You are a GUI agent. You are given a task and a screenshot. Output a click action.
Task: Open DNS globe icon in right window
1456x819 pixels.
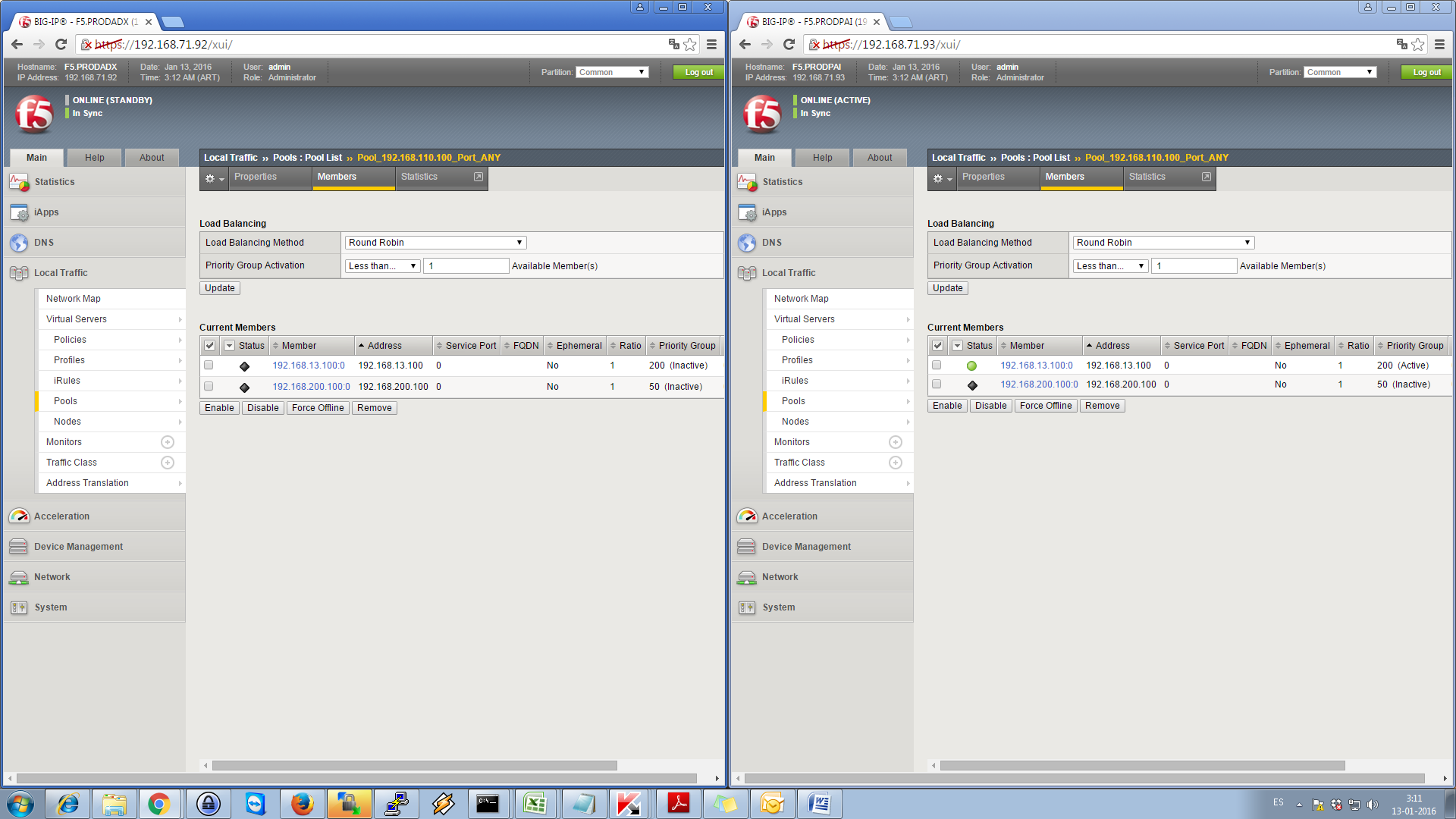pos(747,243)
